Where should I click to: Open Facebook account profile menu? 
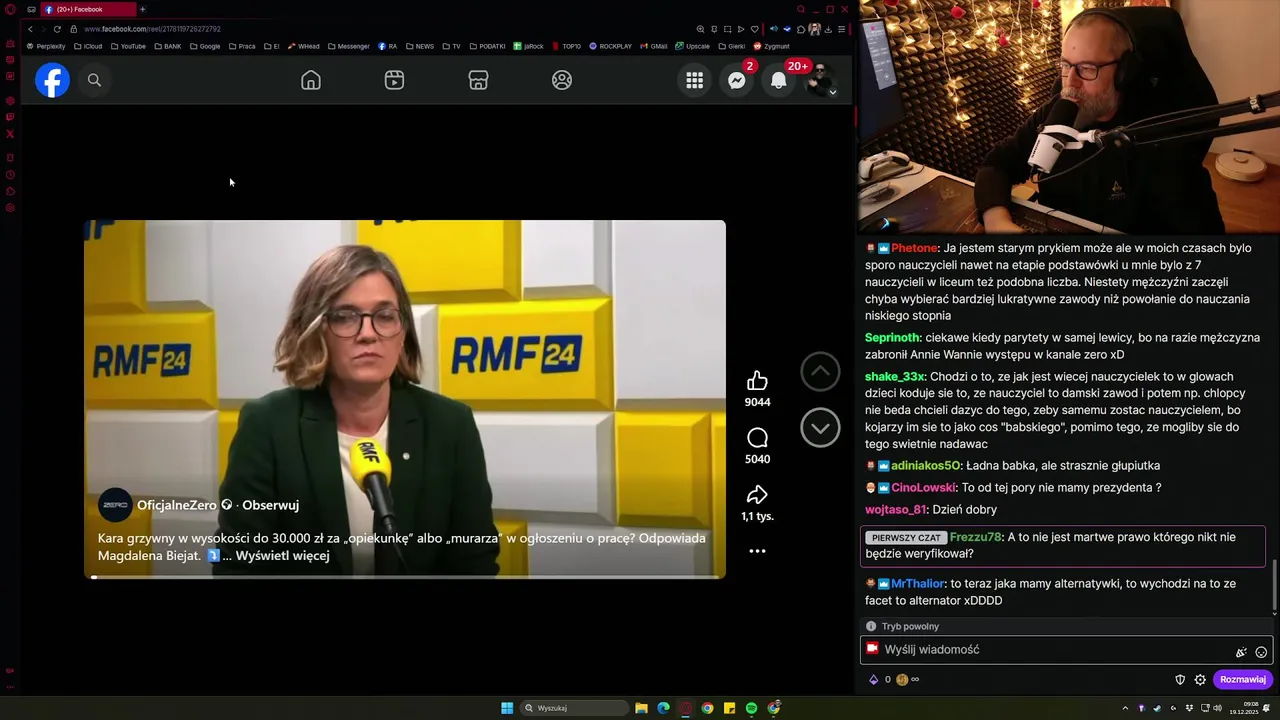(821, 81)
